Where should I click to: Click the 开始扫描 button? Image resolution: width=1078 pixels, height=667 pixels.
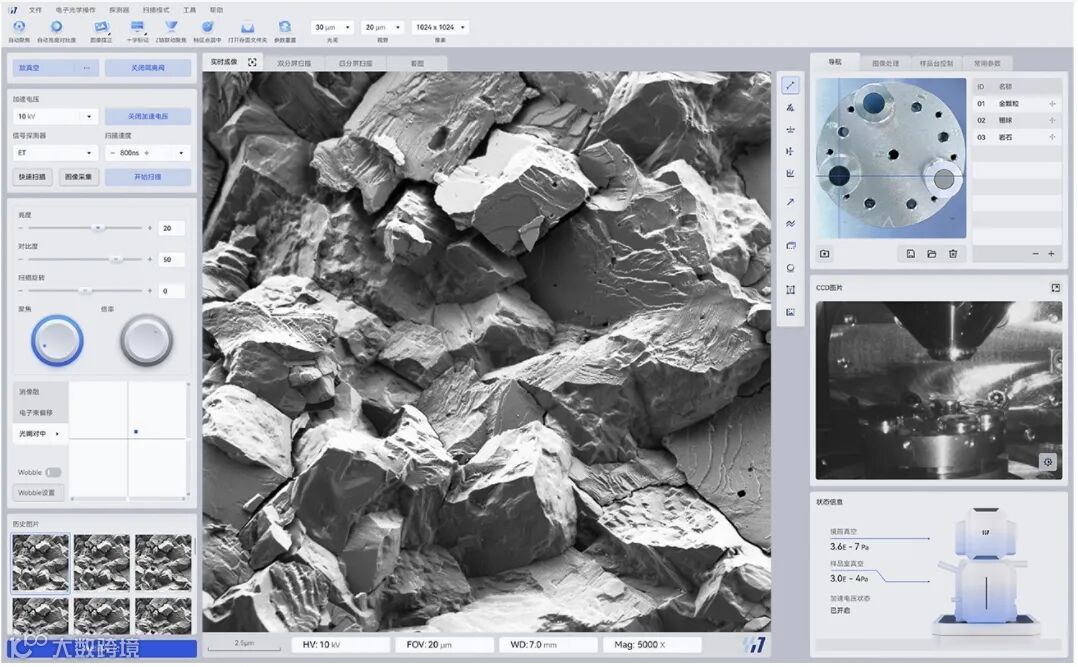(147, 177)
